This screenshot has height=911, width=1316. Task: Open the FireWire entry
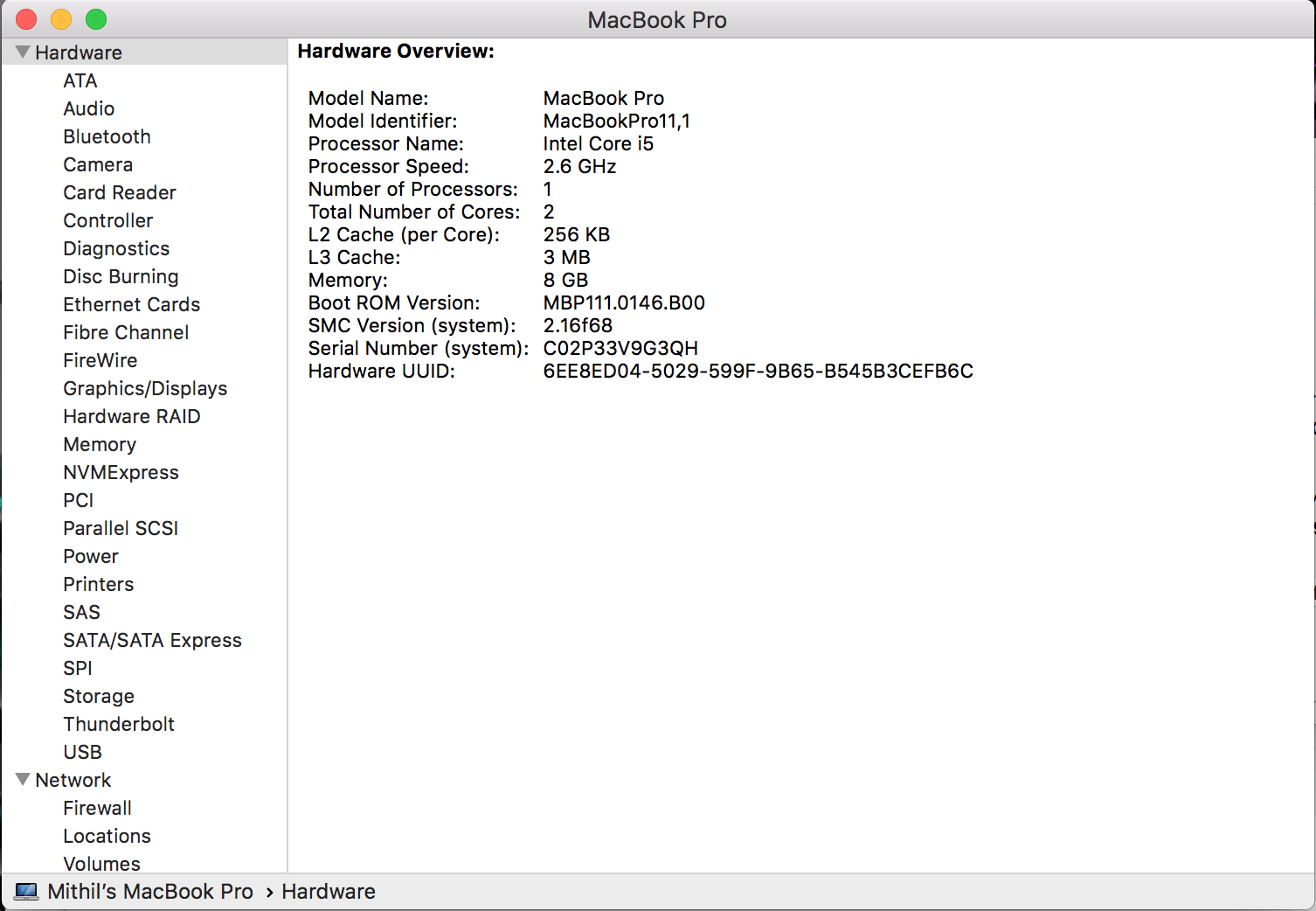pyautogui.click(x=100, y=360)
